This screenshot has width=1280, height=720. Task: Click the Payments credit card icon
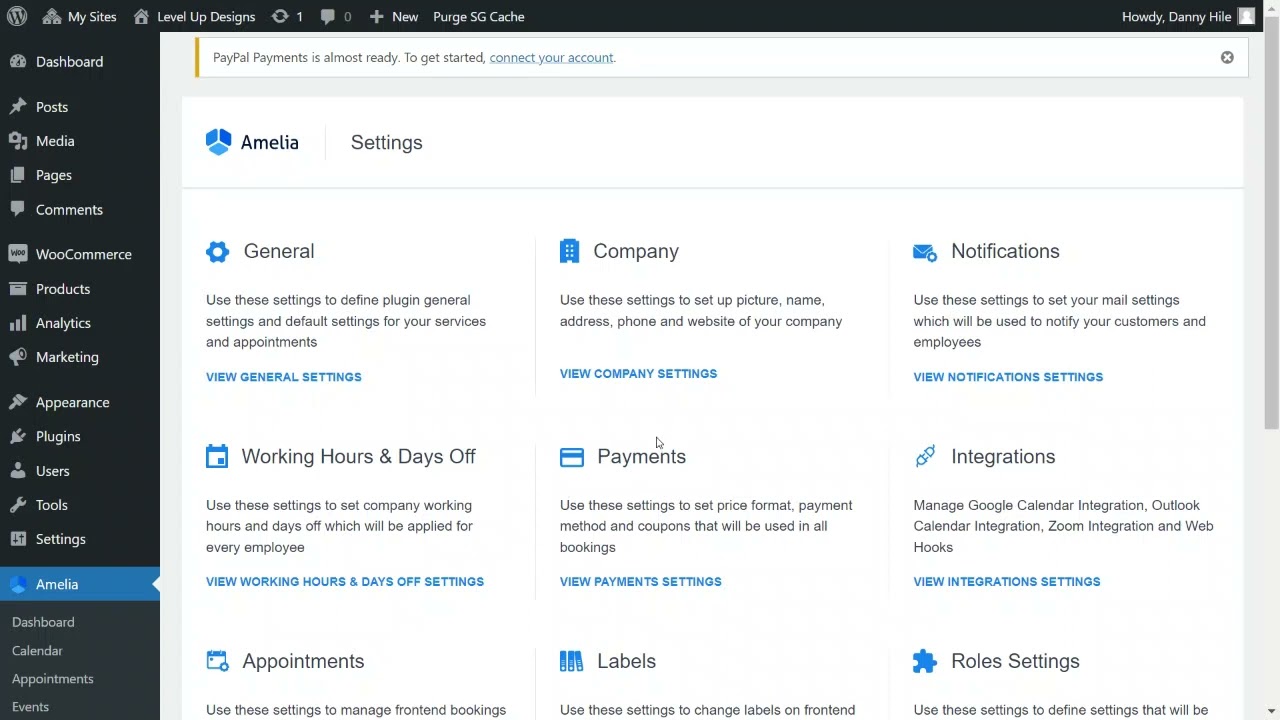click(x=572, y=457)
